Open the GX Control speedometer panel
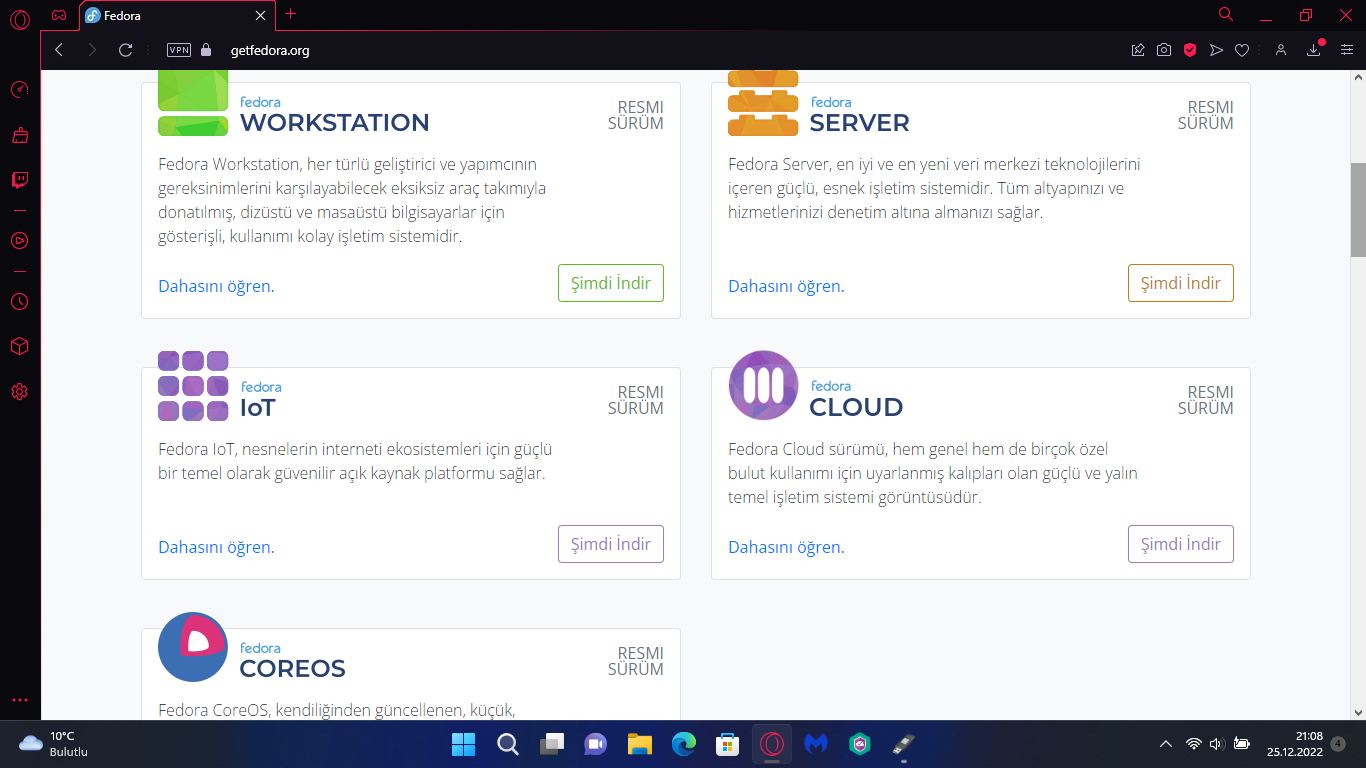Screen dimensions: 1366x768 point(19,90)
